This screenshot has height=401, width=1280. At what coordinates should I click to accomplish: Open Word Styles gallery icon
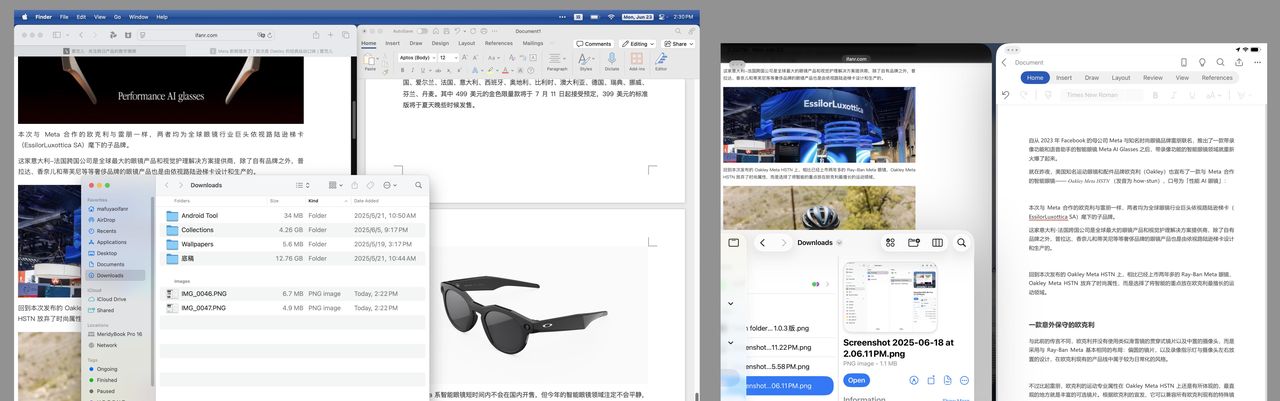click(x=586, y=61)
